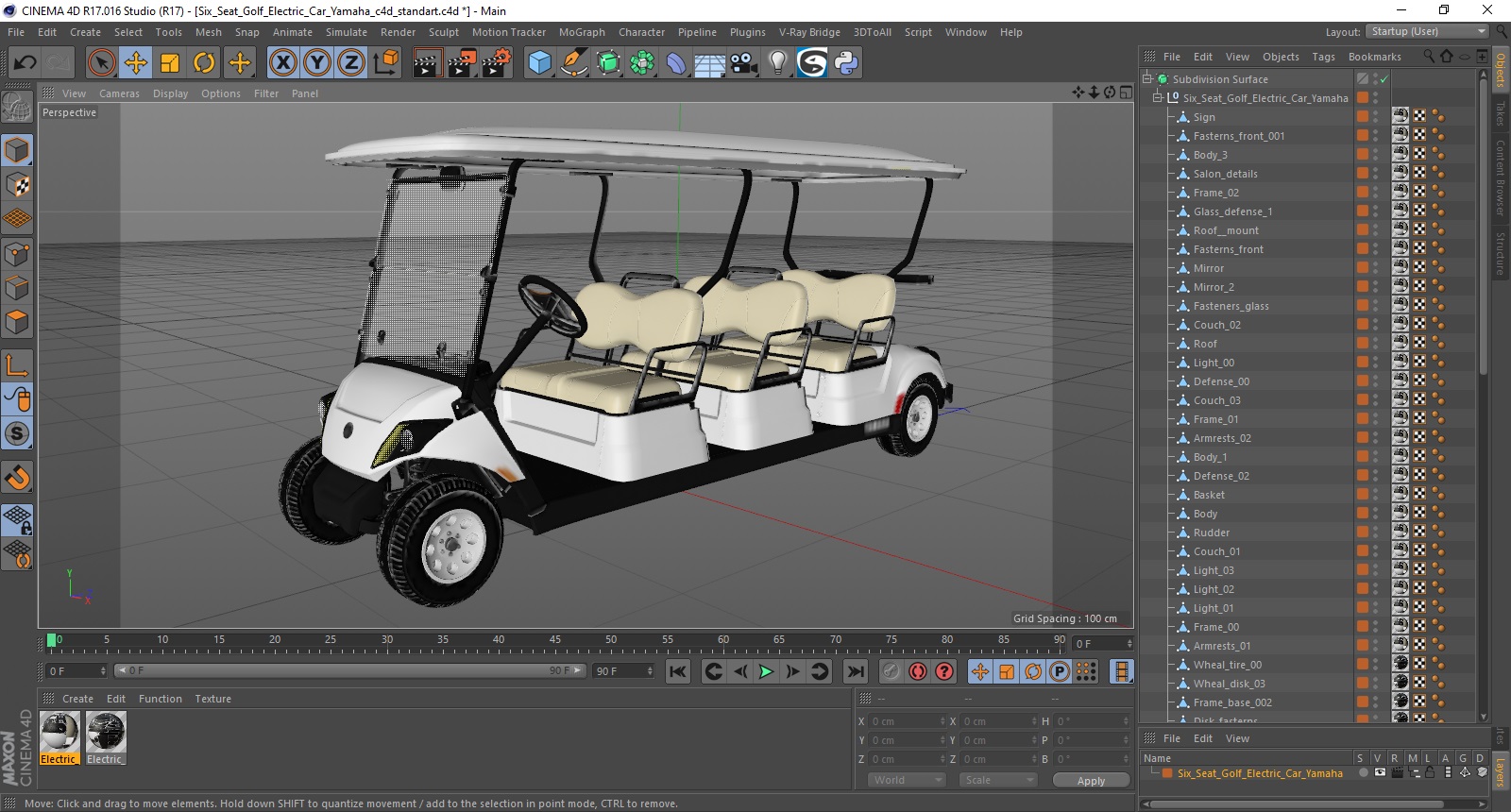
Task: Open the Scale mode dropdown
Action: point(998,780)
